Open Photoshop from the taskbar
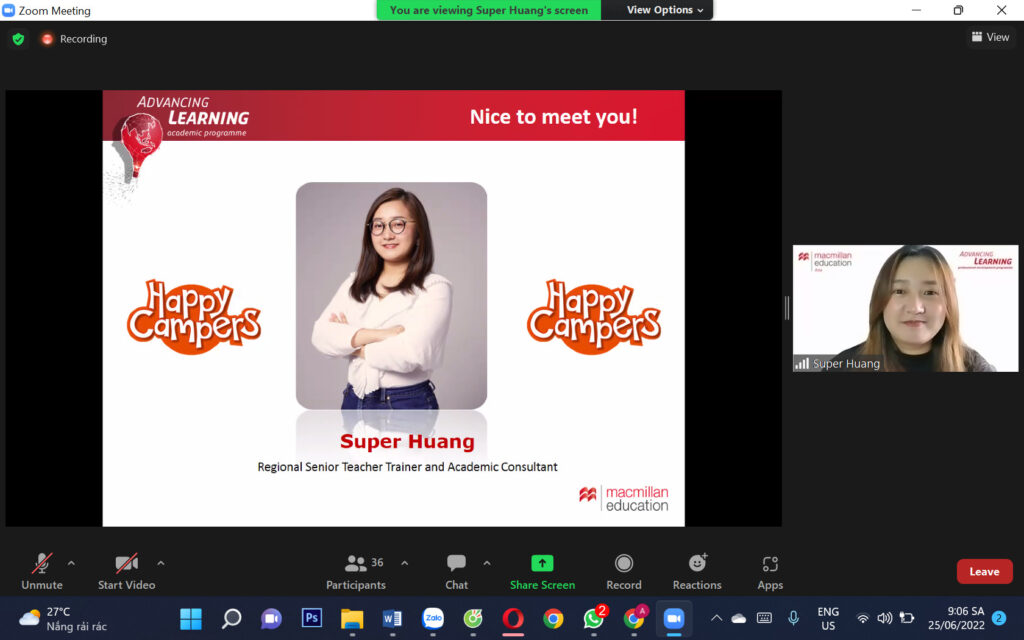The image size is (1024, 640). (x=311, y=618)
